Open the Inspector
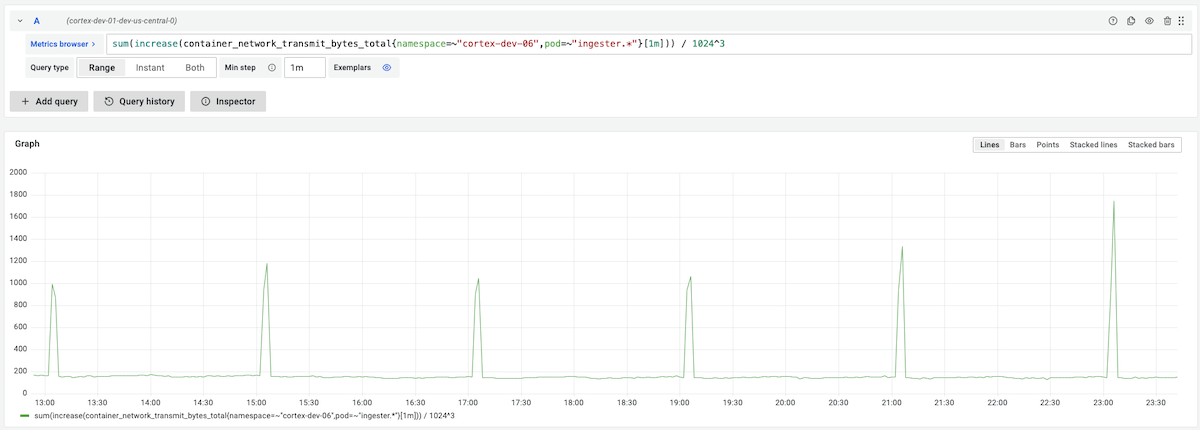 tap(228, 101)
